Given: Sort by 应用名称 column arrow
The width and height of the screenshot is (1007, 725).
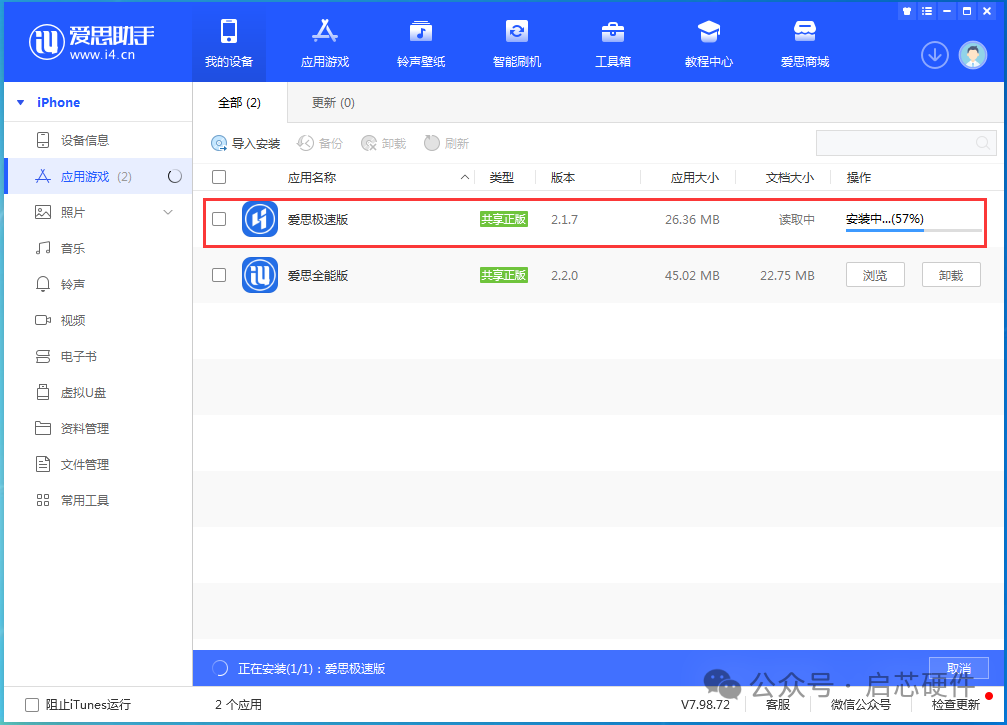Looking at the screenshot, I should click(x=465, y=178).
